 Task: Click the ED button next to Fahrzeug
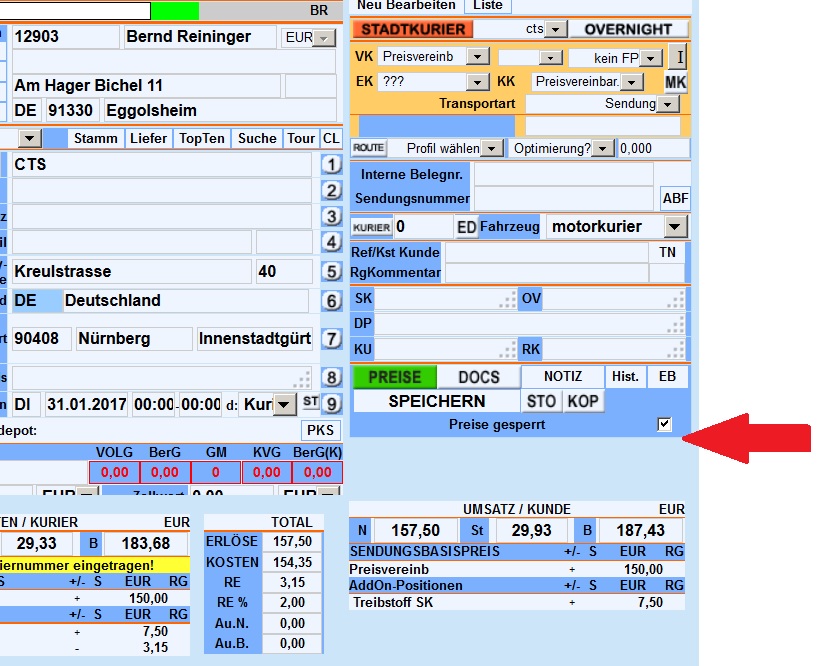click(x=466, y=227)
